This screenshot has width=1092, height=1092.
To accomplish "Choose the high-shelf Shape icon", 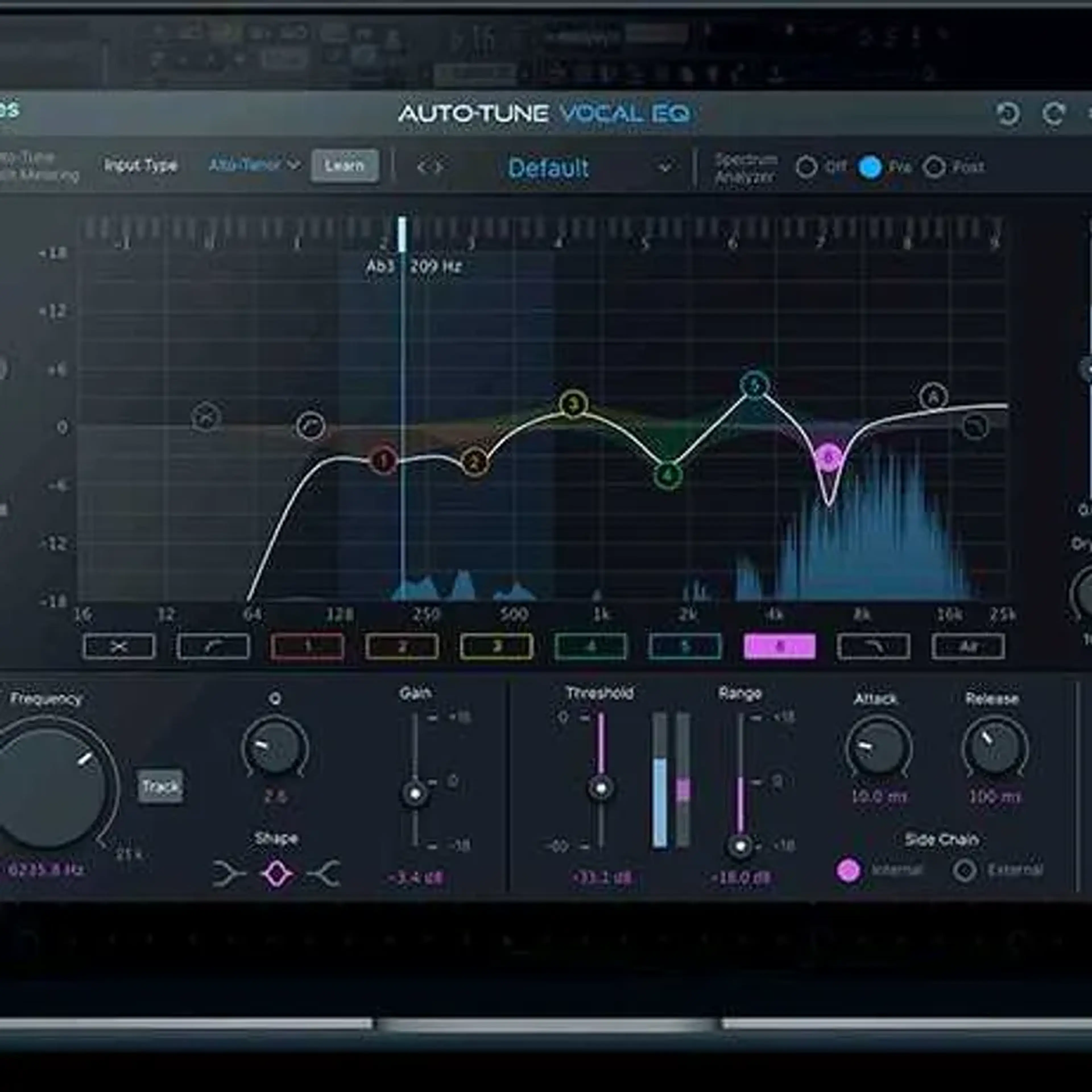I will click(324, 874).
